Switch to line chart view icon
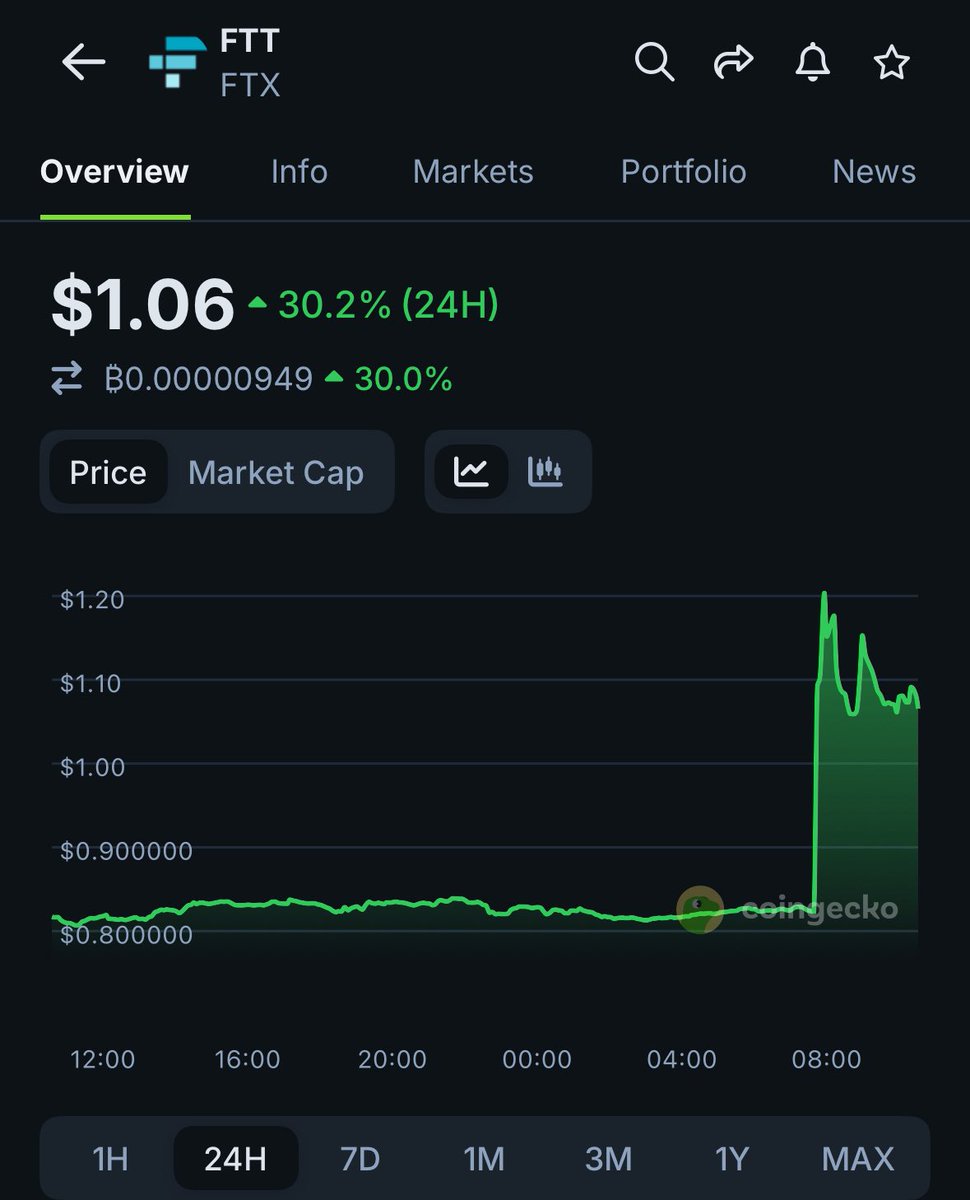 pyautogui.click(x=471, y=472)
